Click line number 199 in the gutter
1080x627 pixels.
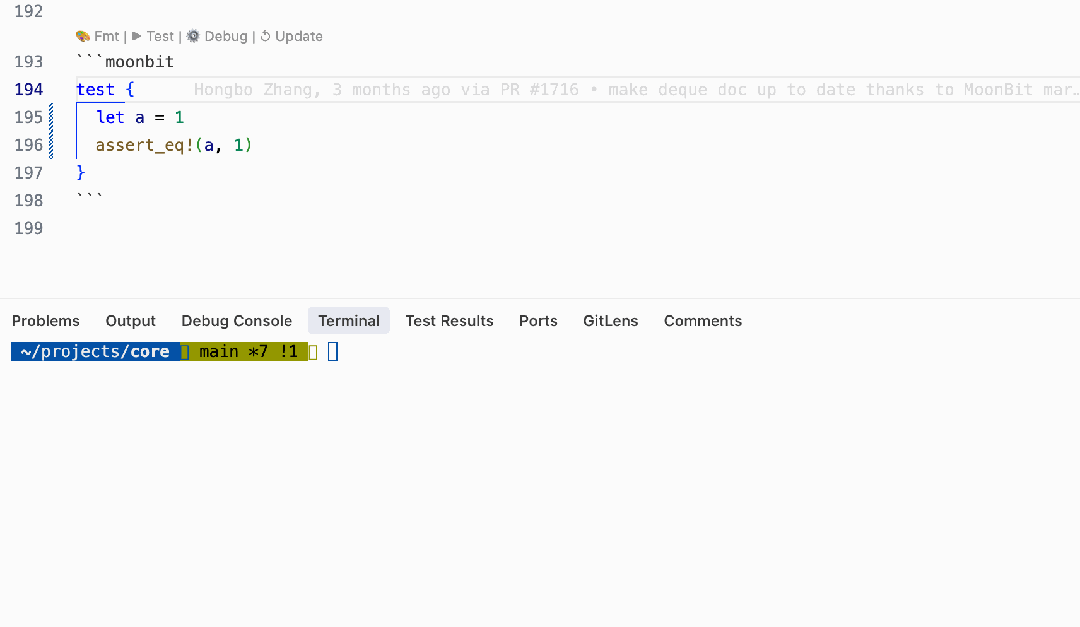[x=28, y=228]
